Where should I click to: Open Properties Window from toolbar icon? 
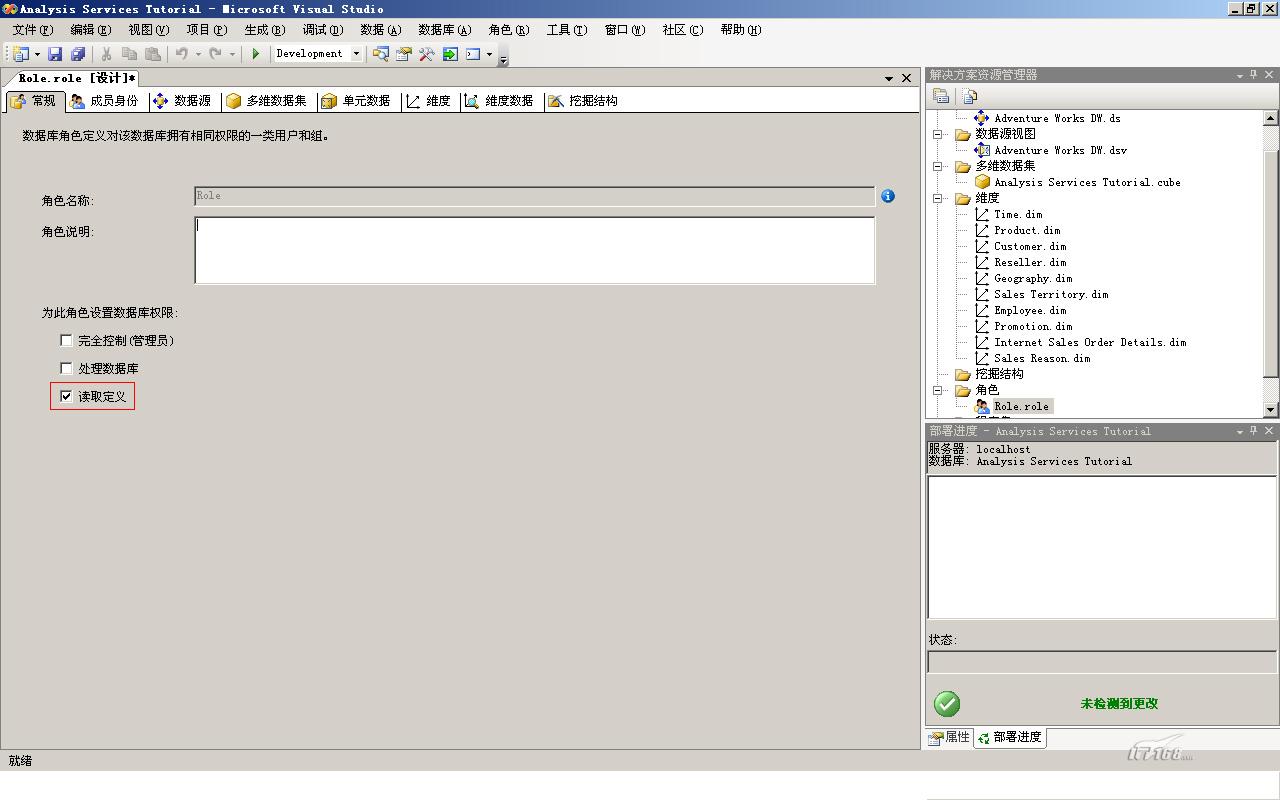coord(404,54)
